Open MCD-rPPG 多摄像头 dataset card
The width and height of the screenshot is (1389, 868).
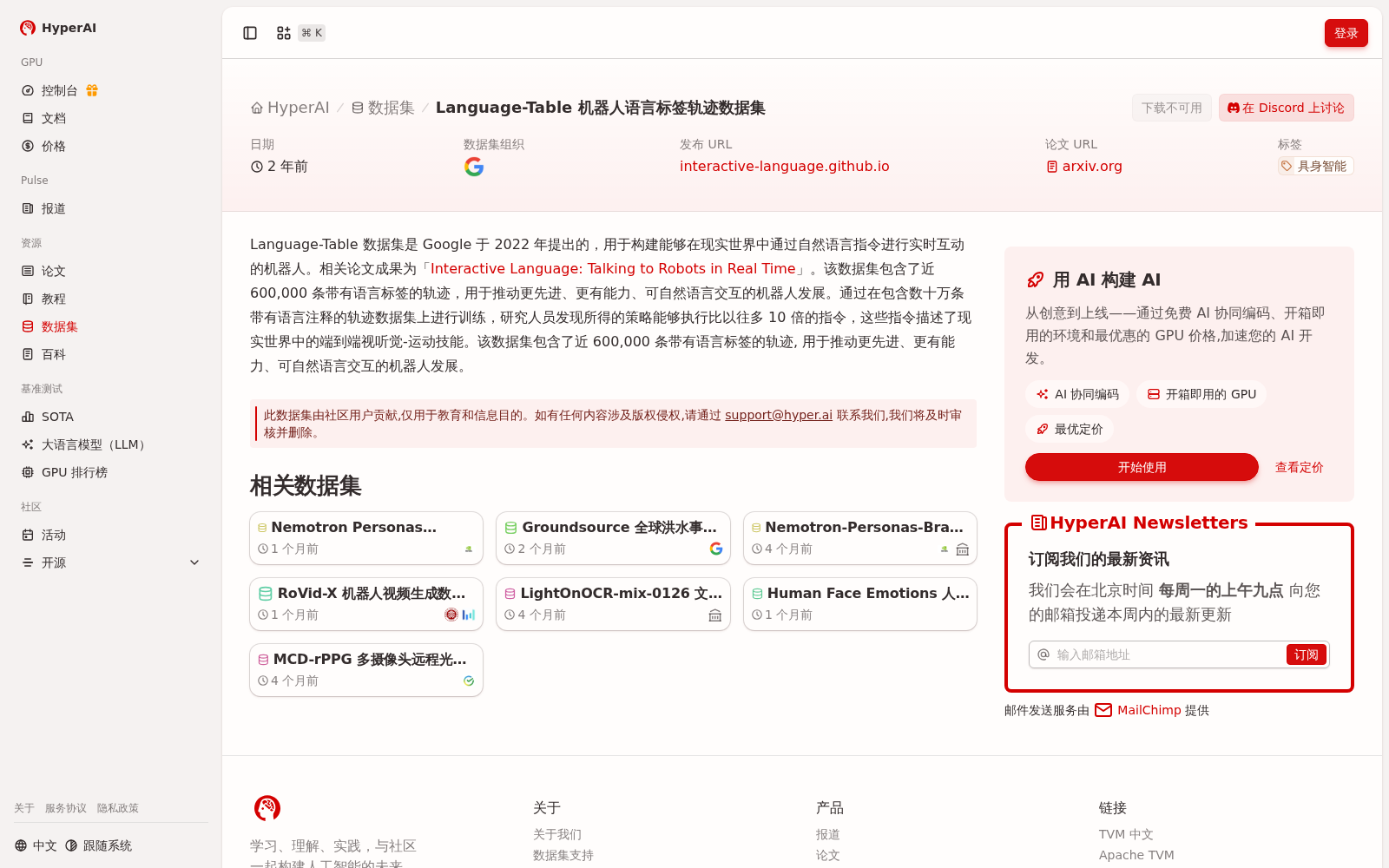point(366,670)
